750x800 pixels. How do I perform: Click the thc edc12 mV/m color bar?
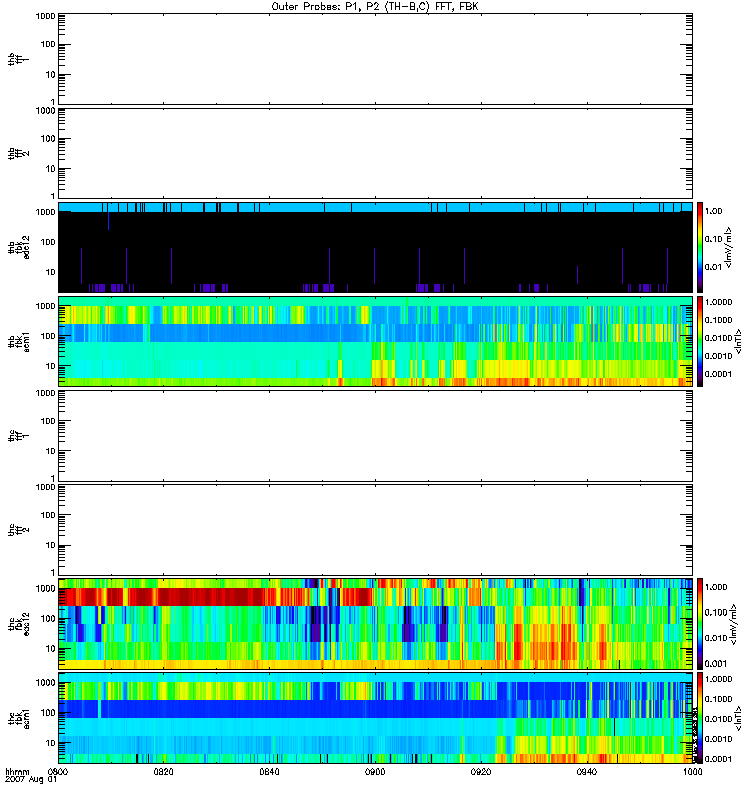tap(700, 623)
